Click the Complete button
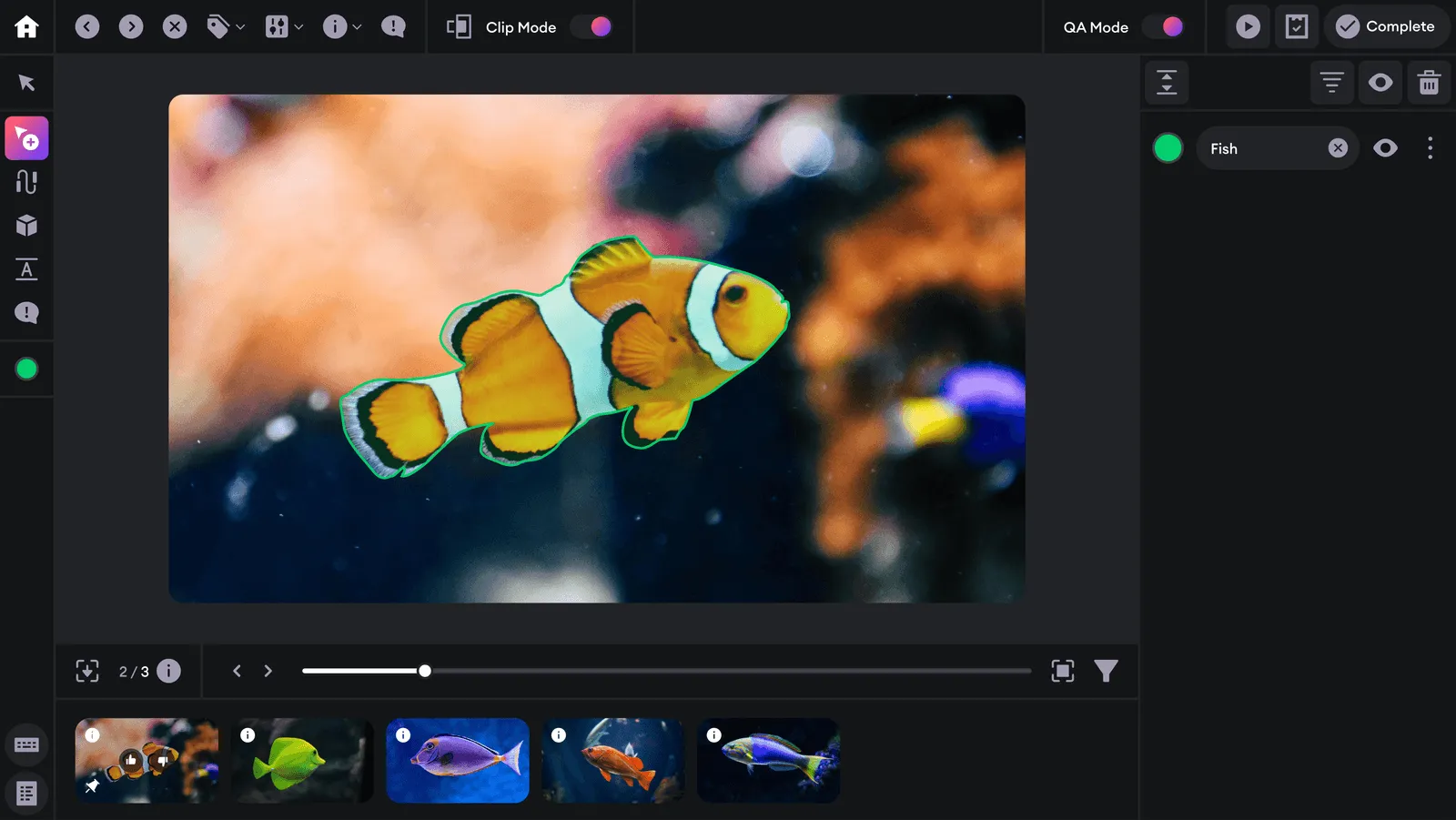The width and height of the screenshot is (1456, 820). (1386, 26)
